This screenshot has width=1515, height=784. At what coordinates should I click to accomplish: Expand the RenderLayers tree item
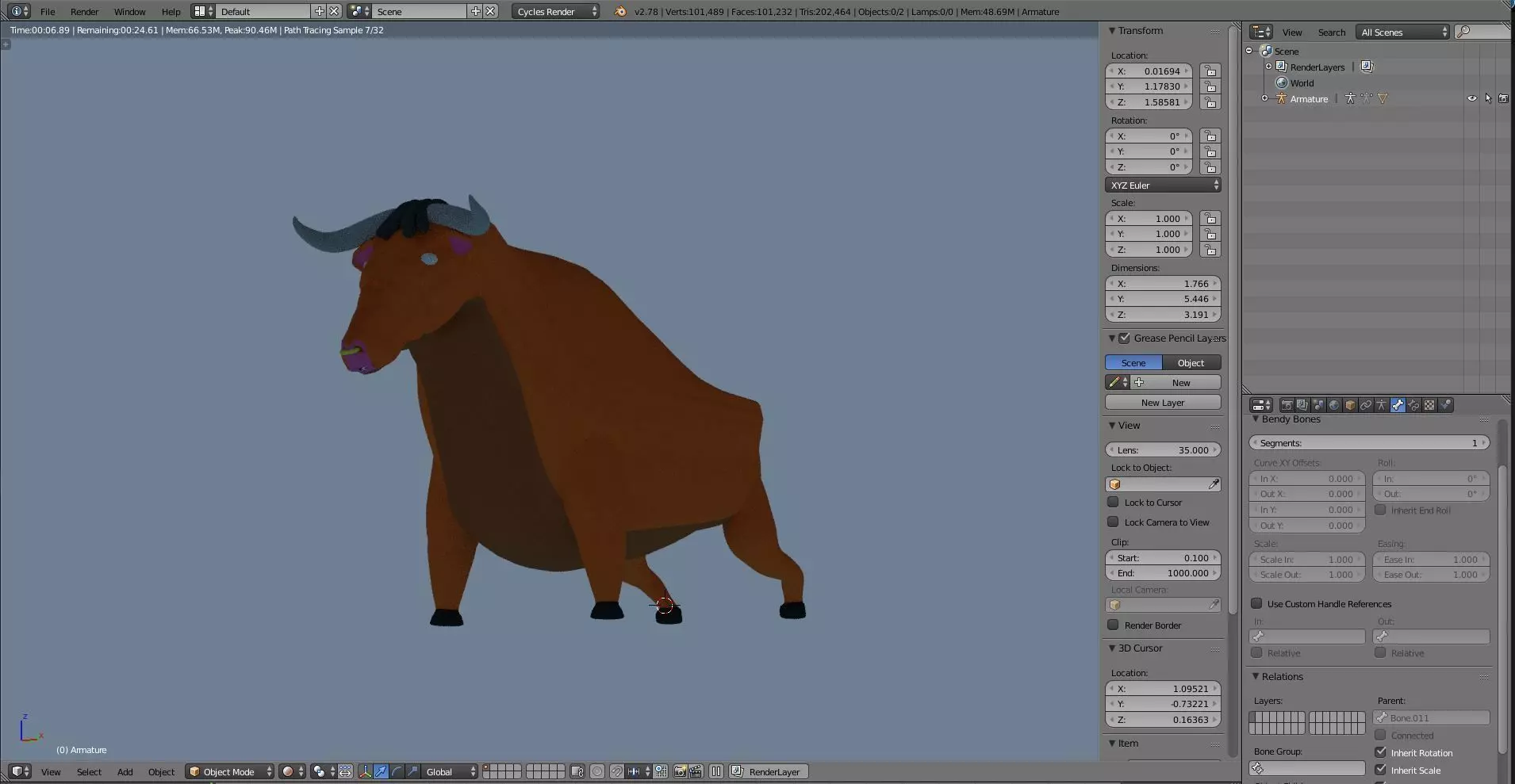[x=1268, y=67]
